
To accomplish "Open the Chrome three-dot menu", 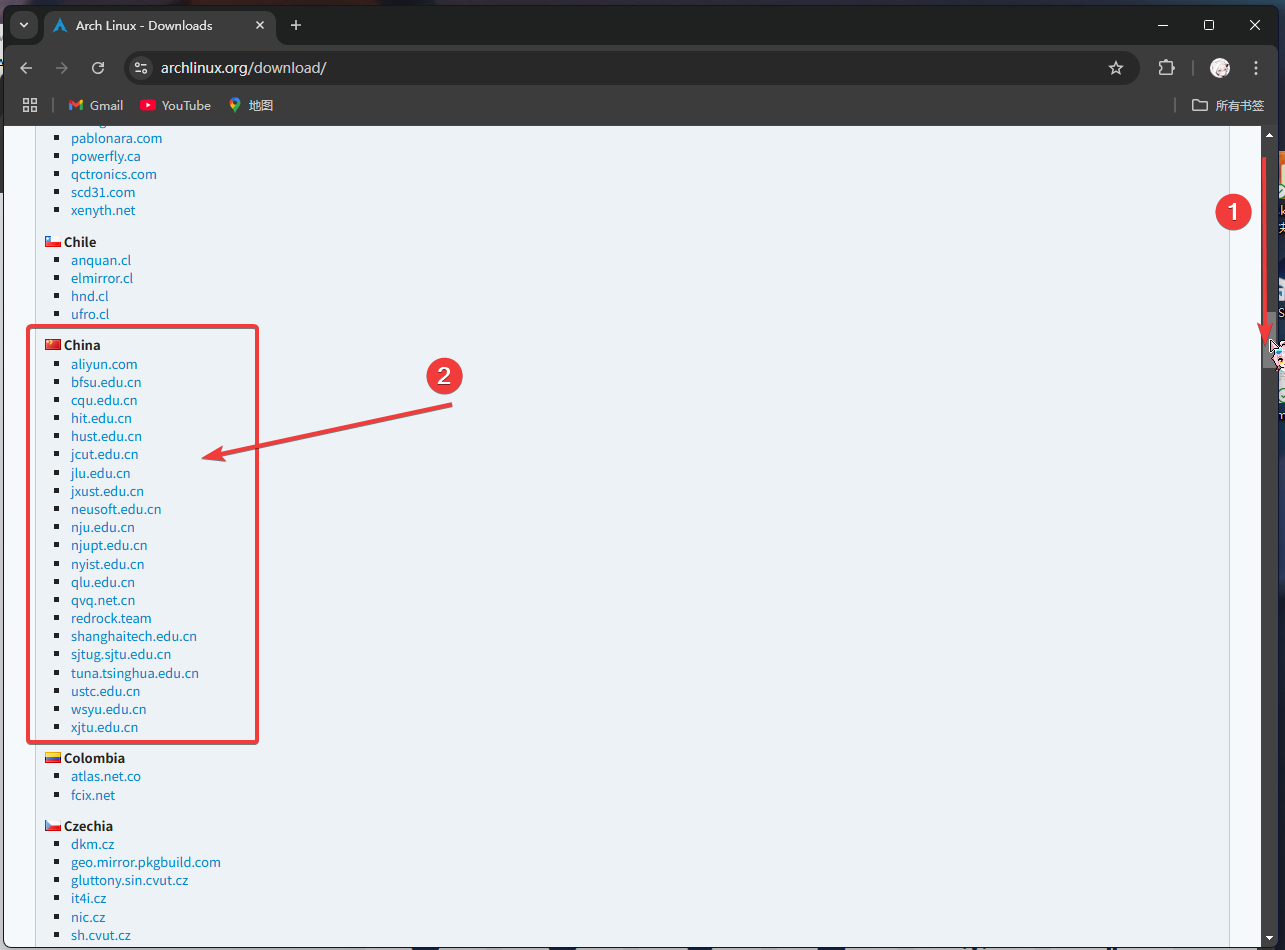I will 1257,68.
